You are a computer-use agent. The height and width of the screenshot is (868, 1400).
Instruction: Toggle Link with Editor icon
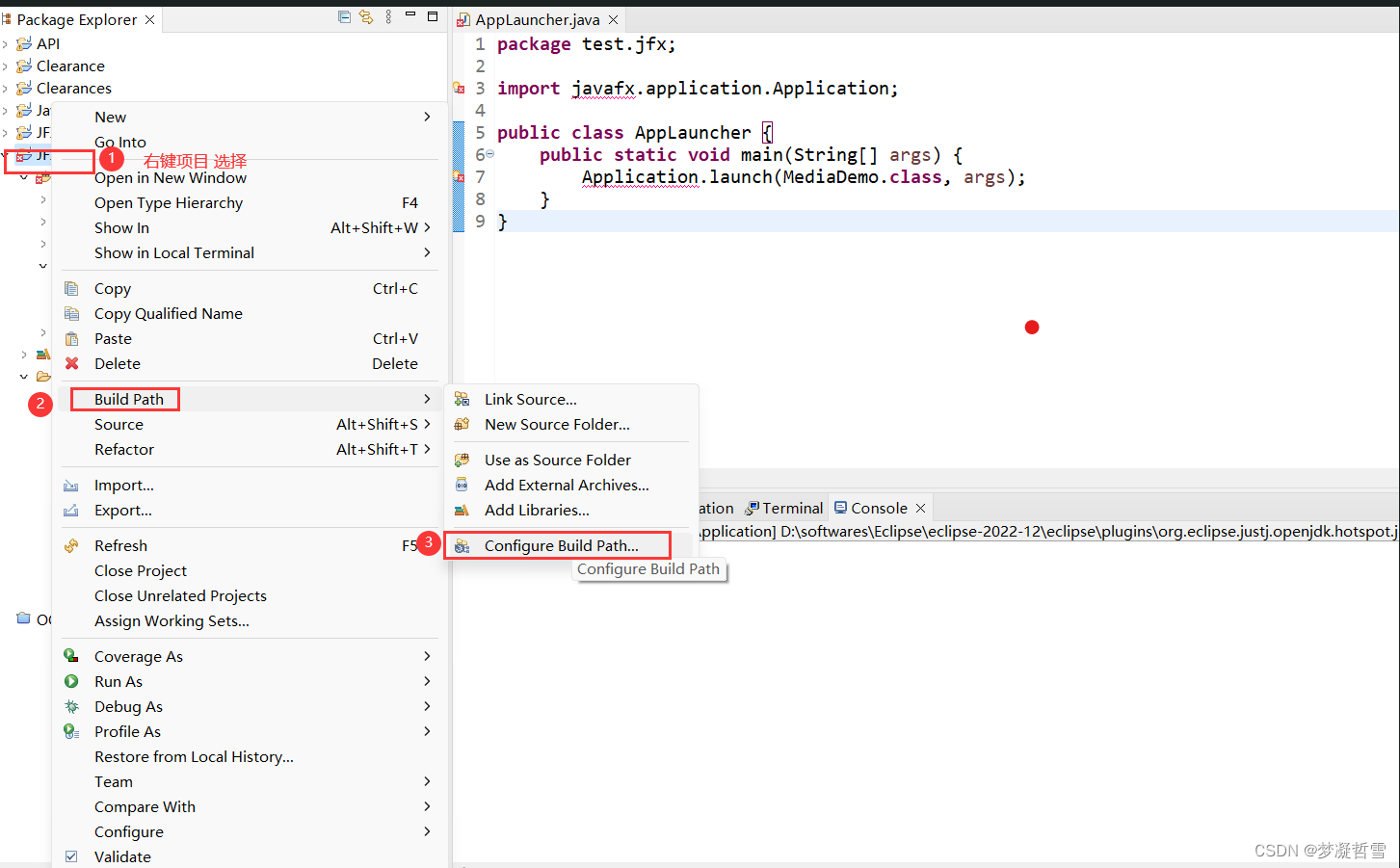(x=366, y=17)
